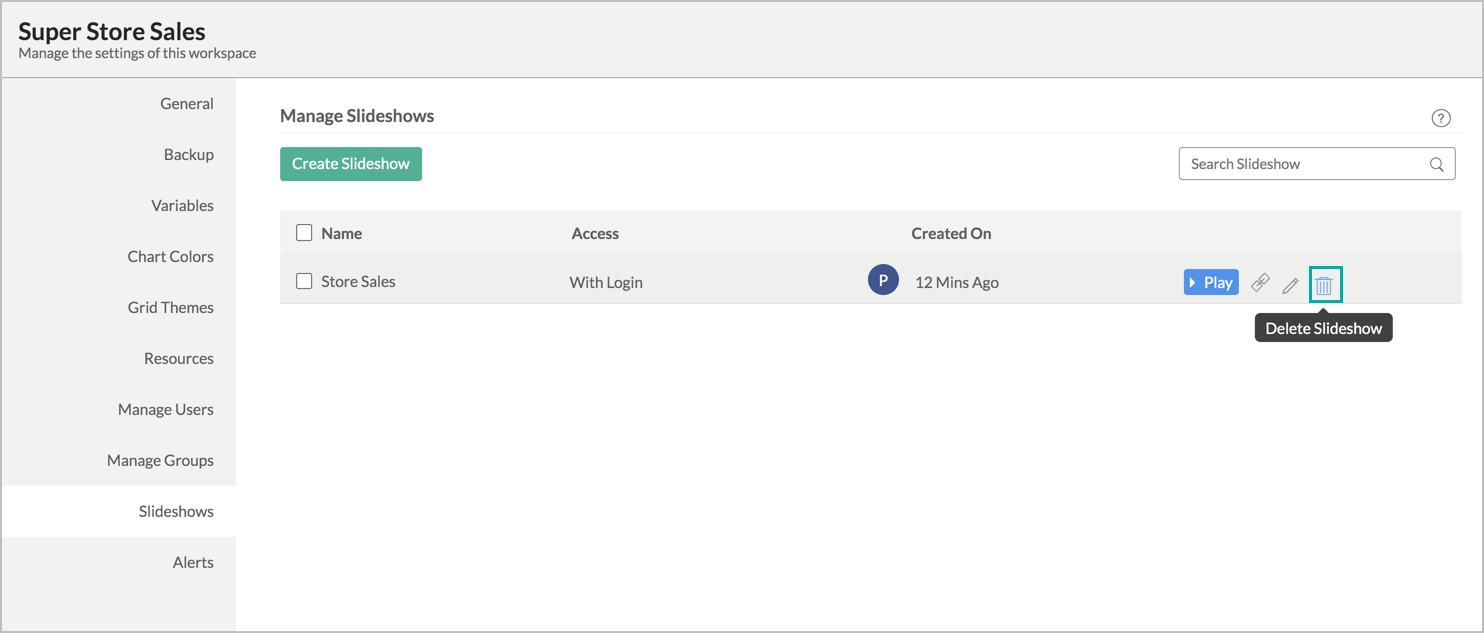Navigate to Manage Users
This screenshot has width=1484, height=633.
point(165,410)
